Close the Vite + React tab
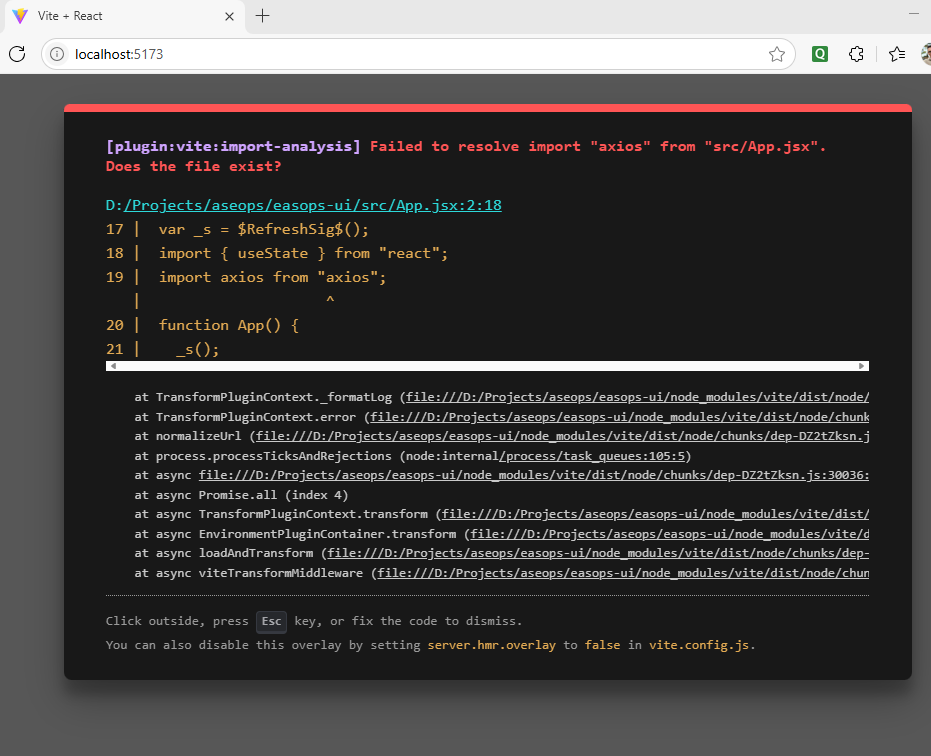The height and width of the screenshot is (756, 931). point(229,16)
